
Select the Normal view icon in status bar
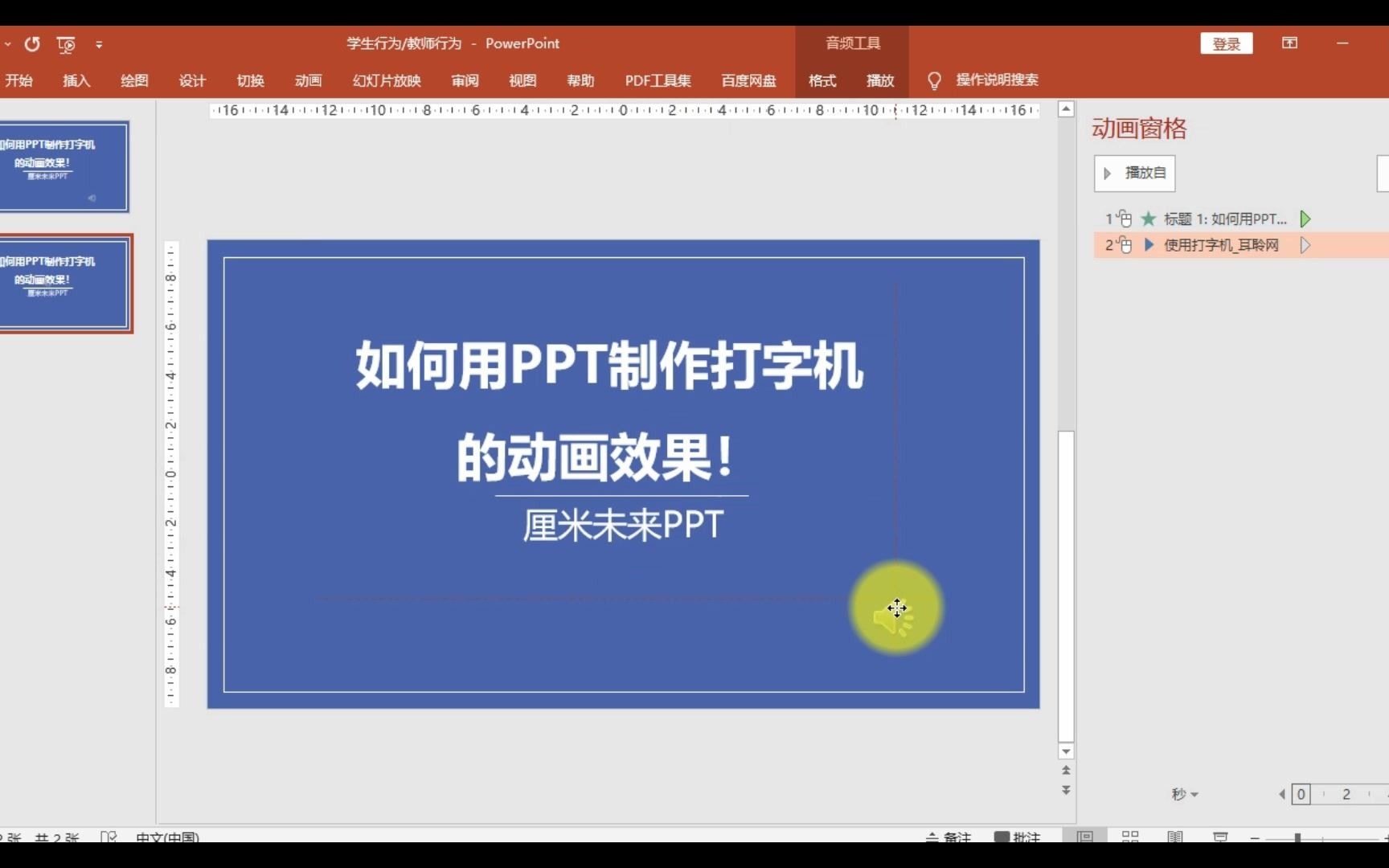(1086, 837)
